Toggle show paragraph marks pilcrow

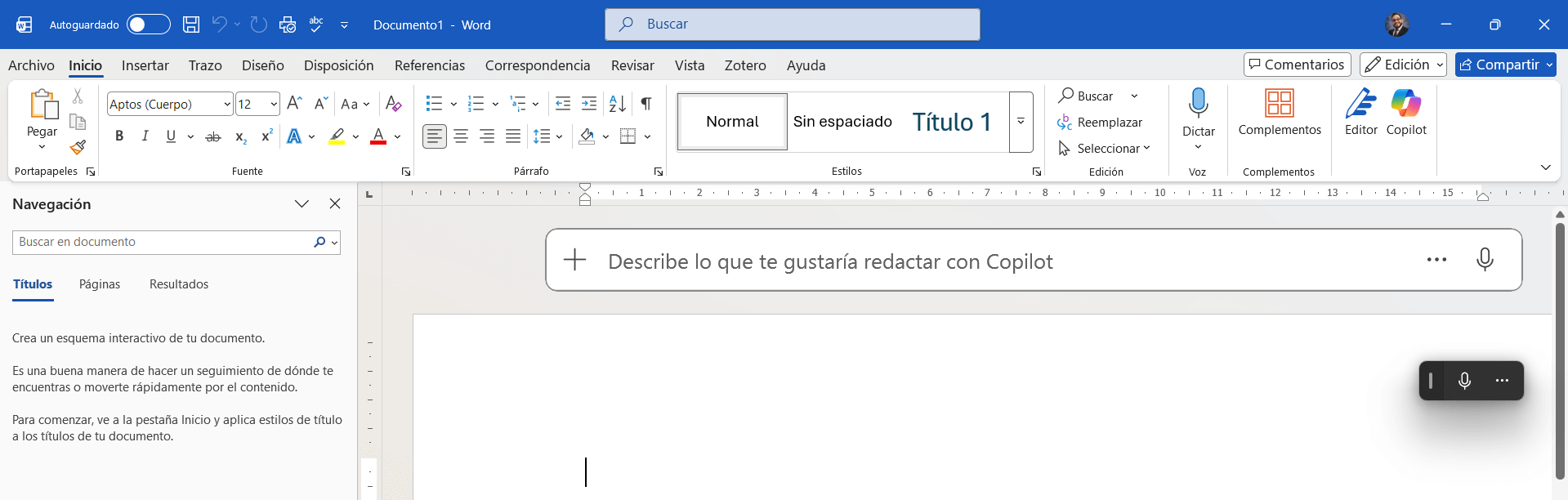click(646, 104)
